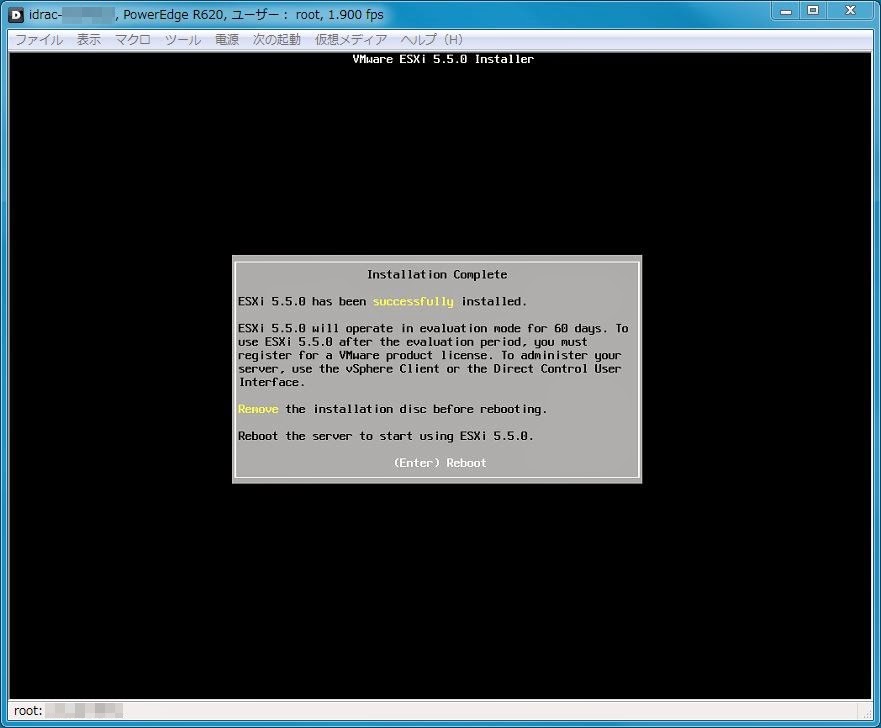This screenshot has width=881, height=728.
Task: Open the 仮想メディア menu
Action: pos(351,39)
